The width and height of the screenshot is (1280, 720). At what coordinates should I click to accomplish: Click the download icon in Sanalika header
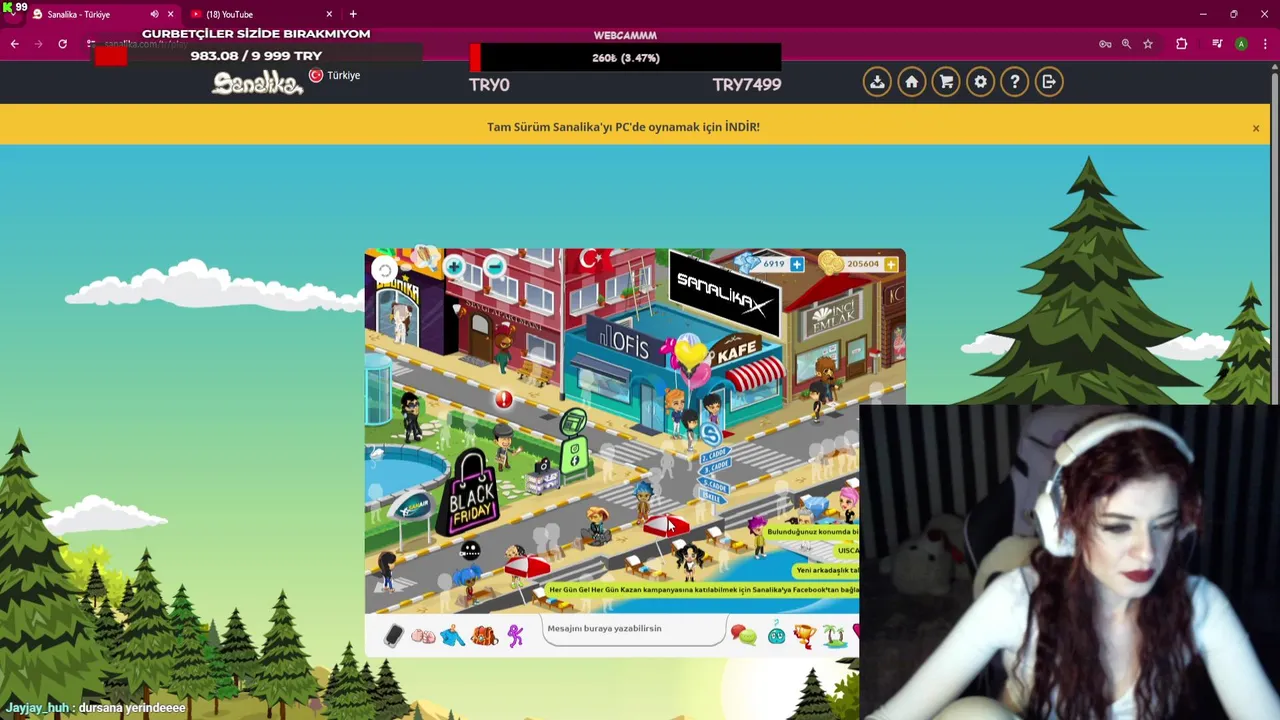877,82
